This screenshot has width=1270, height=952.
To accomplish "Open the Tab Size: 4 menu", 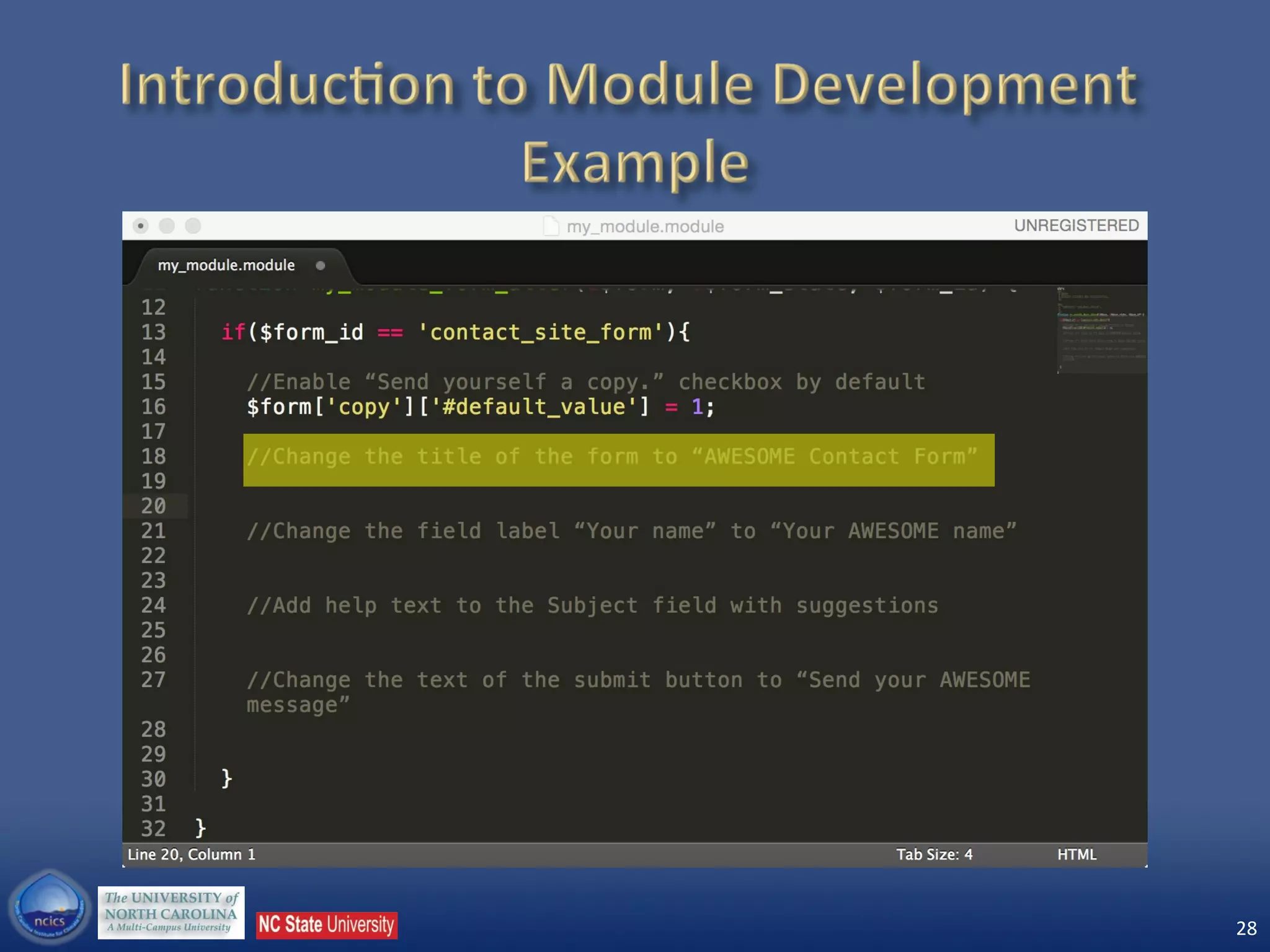I will pyautogui.click(x=934, y=855).
